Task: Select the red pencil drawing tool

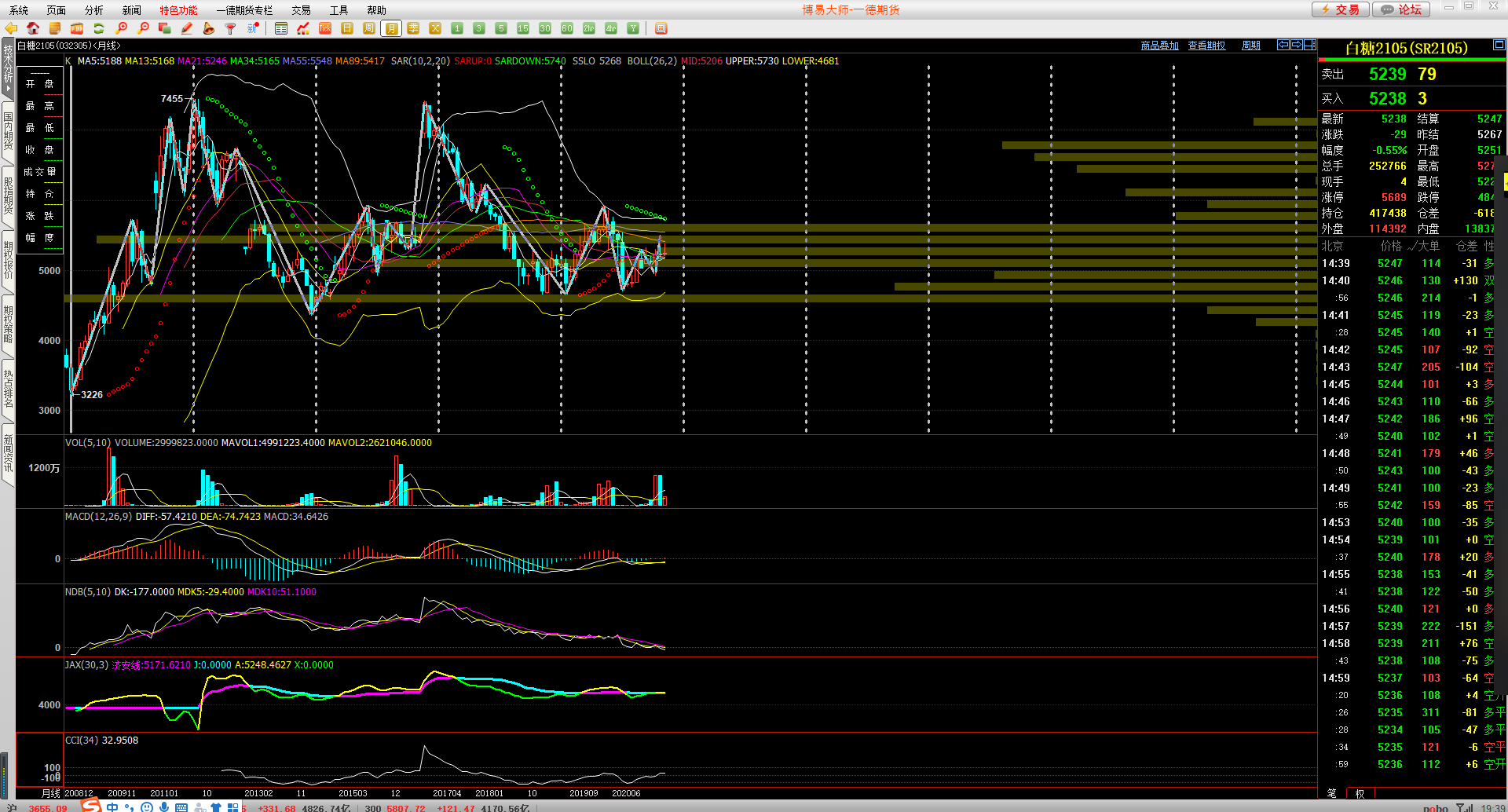Action: 187,28
